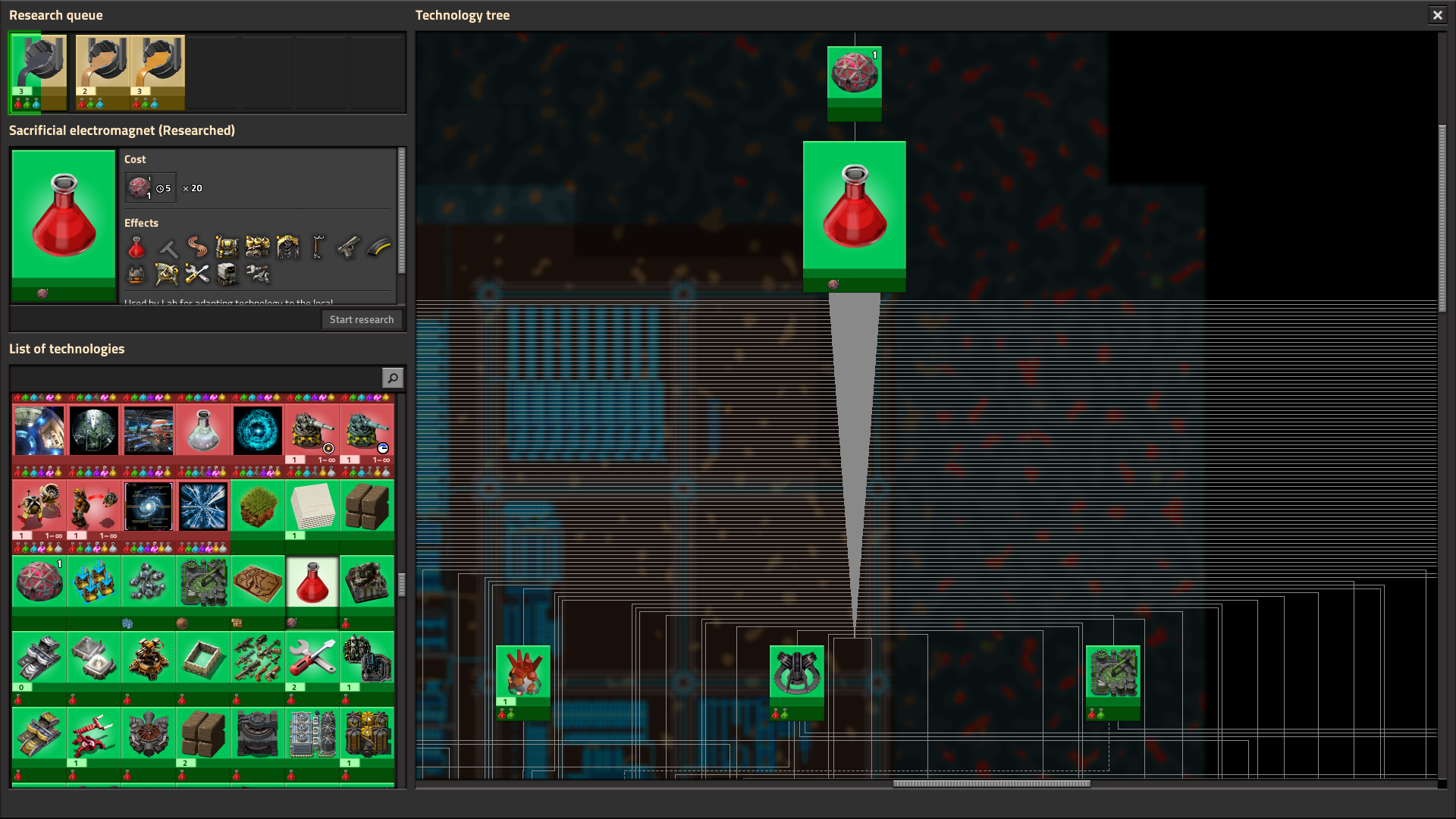Select the first slot in the Research queue
Viewport: 1456px width, 819px height.
[36, 72]
